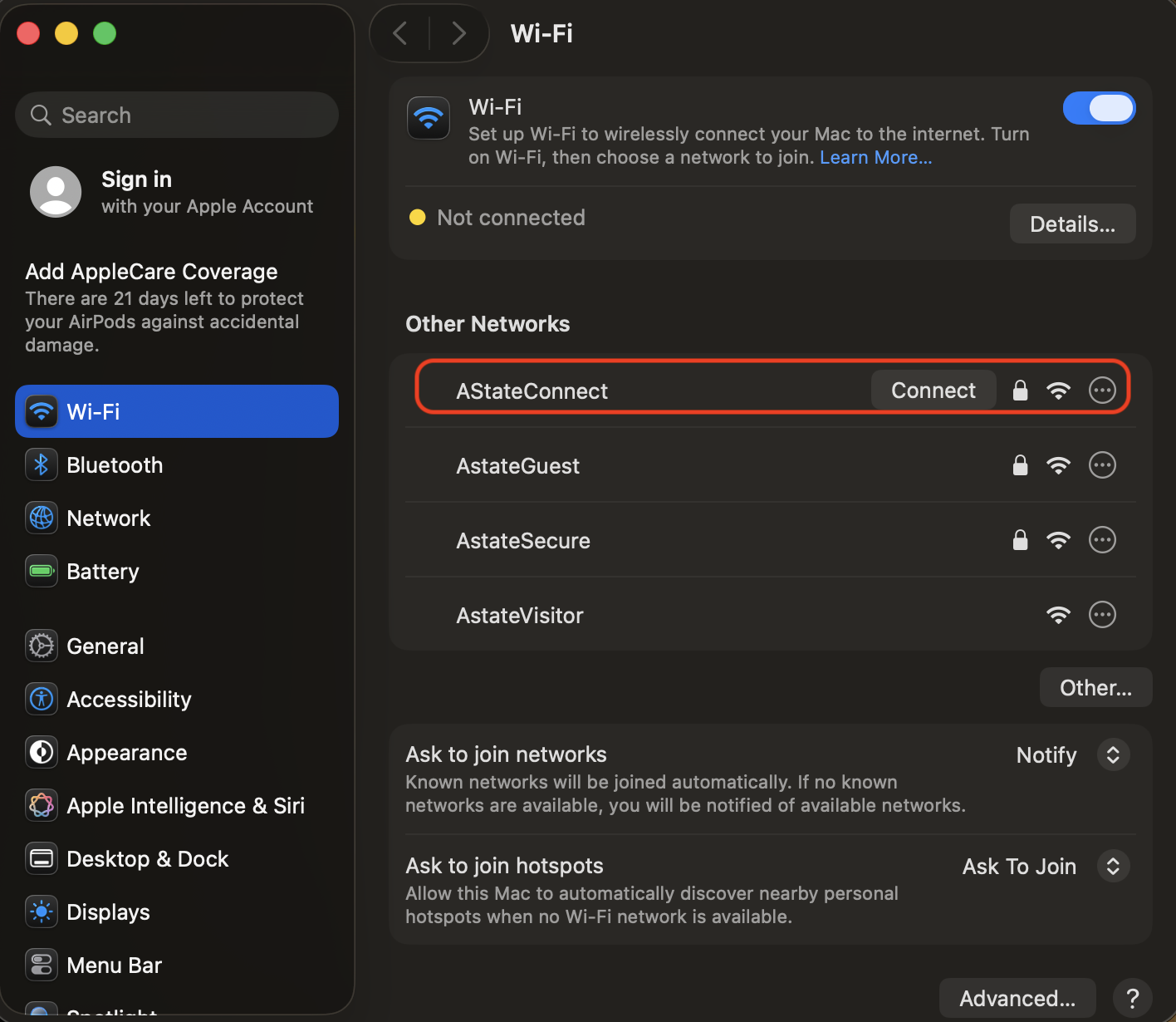Click the Appearance icon in sidebar

click(42, 753)
